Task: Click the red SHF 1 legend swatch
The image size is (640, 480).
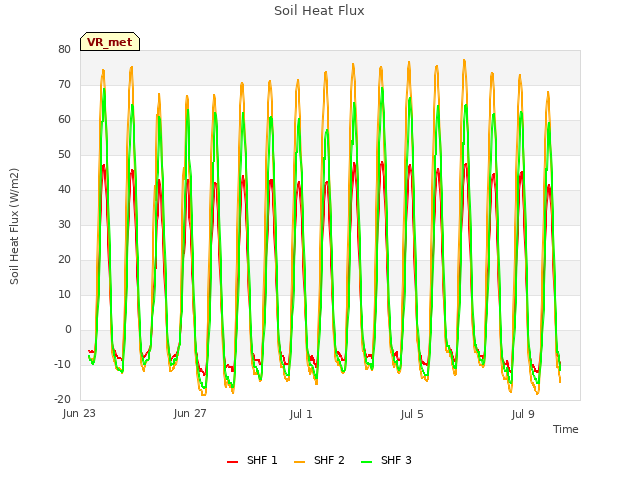Action: coord(232,461)
